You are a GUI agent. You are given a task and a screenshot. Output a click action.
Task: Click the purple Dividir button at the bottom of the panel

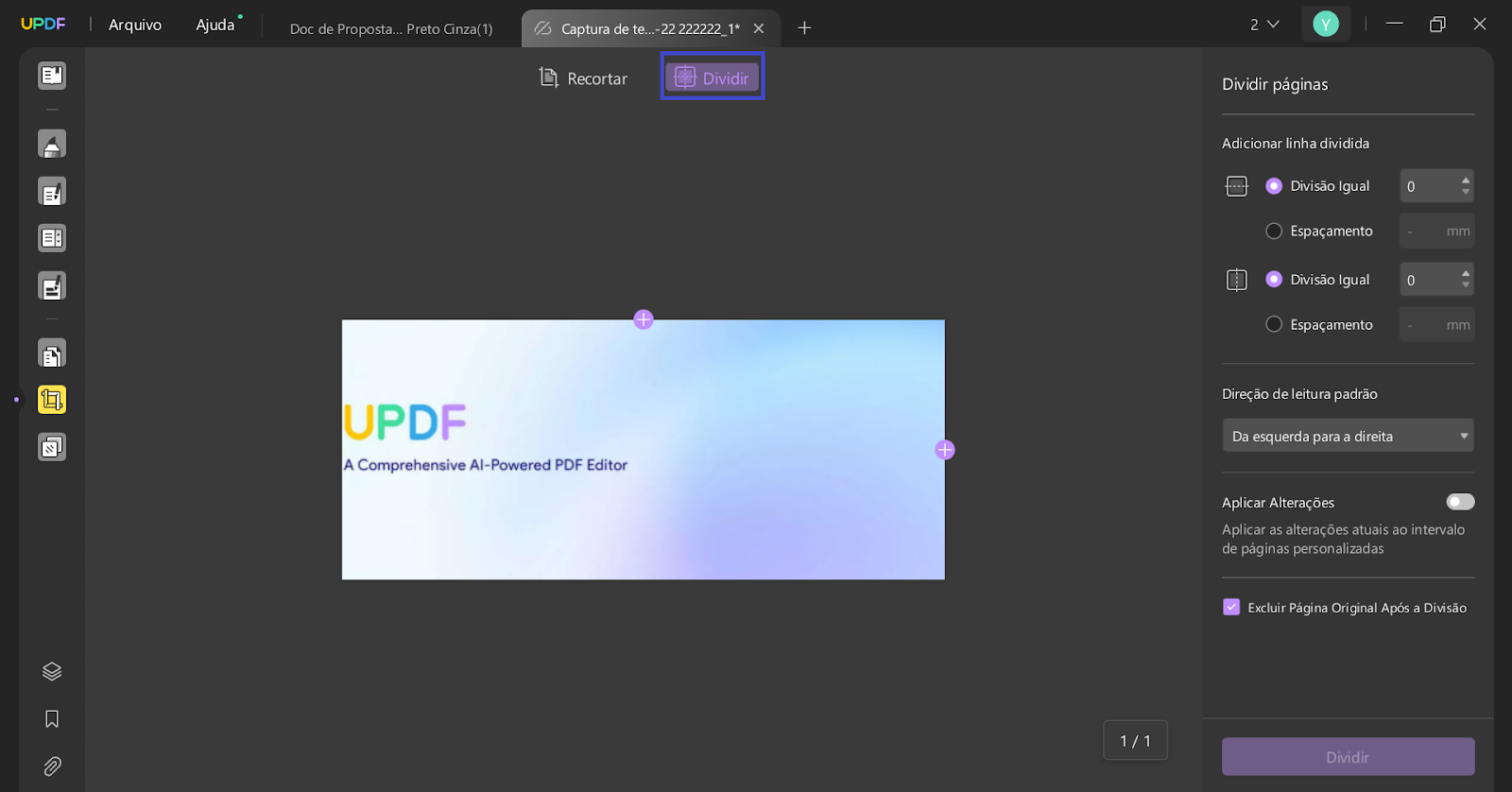click(x=1349, y=757)
